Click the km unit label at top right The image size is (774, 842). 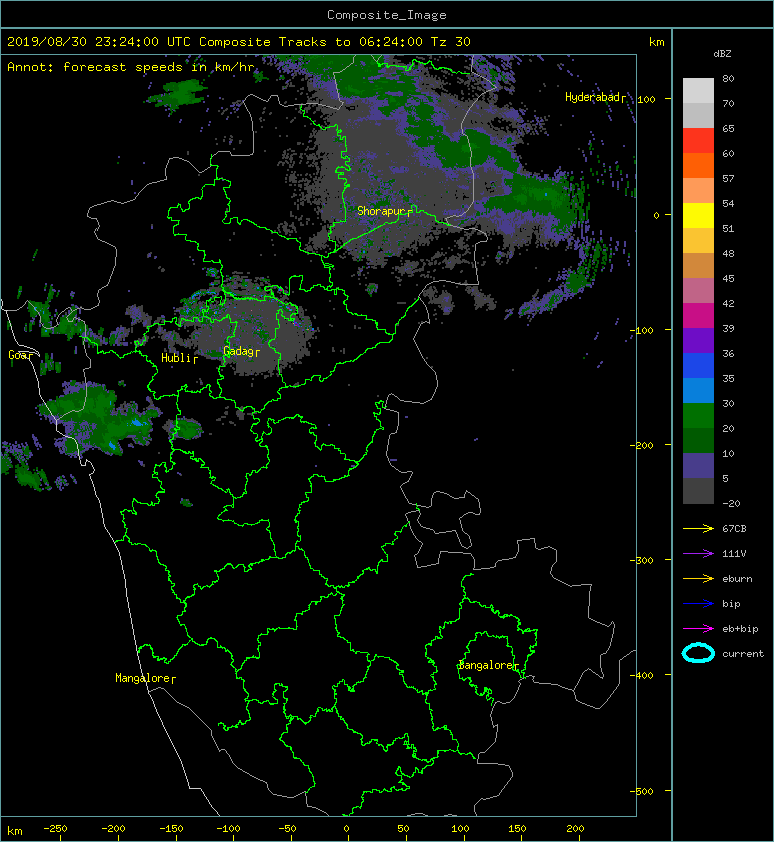(x=657, y=42)
